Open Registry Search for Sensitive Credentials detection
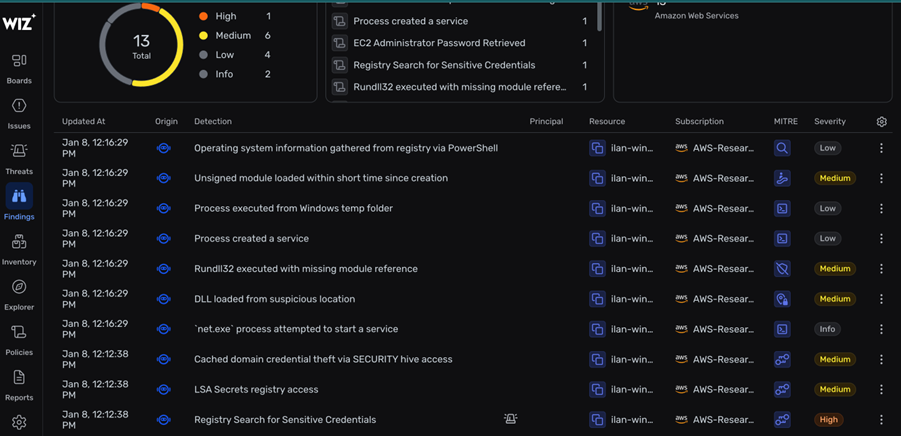This screenshot has height=436, width=901. click(285, 420)
